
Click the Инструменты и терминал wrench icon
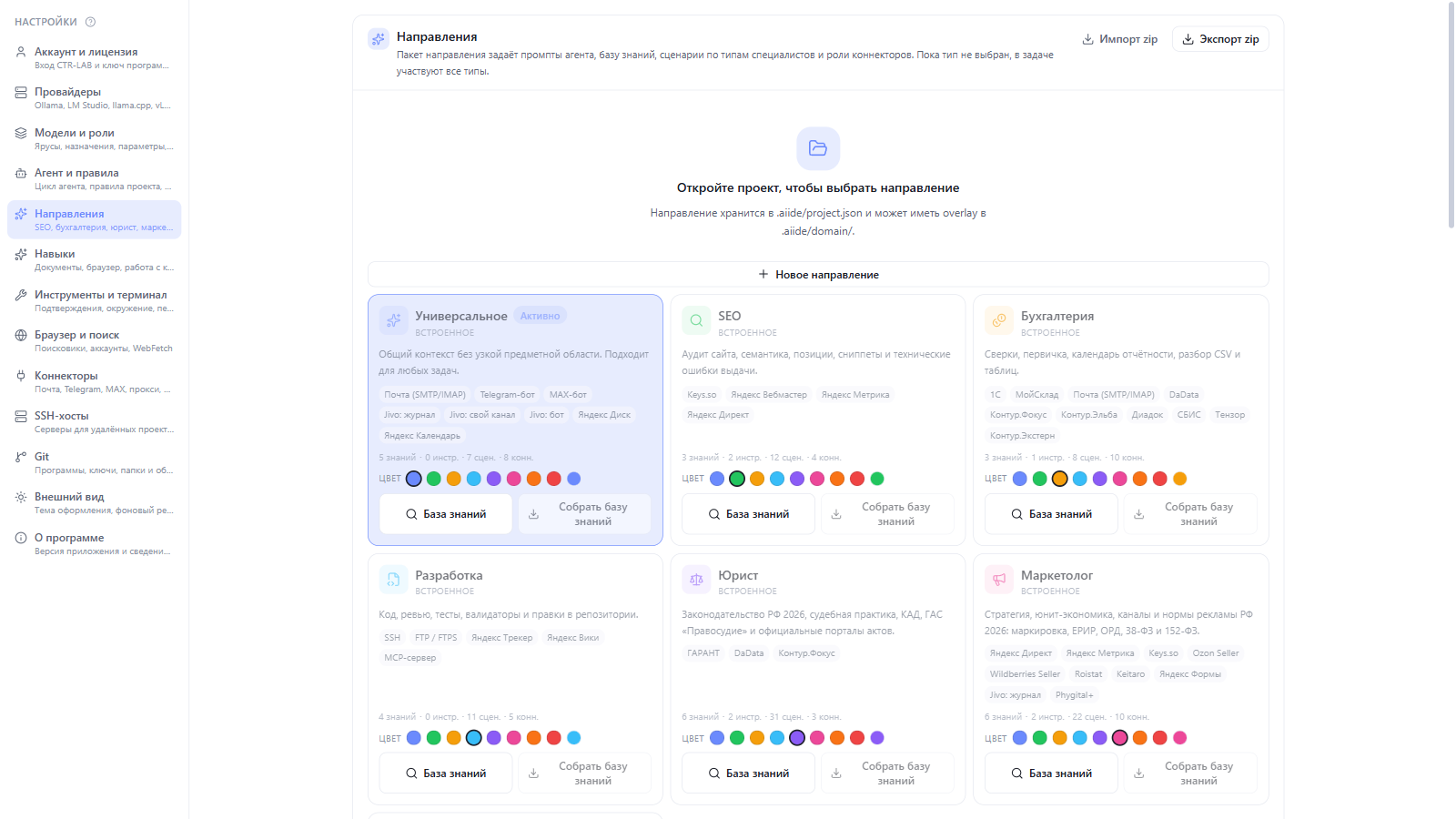point(21,295)
